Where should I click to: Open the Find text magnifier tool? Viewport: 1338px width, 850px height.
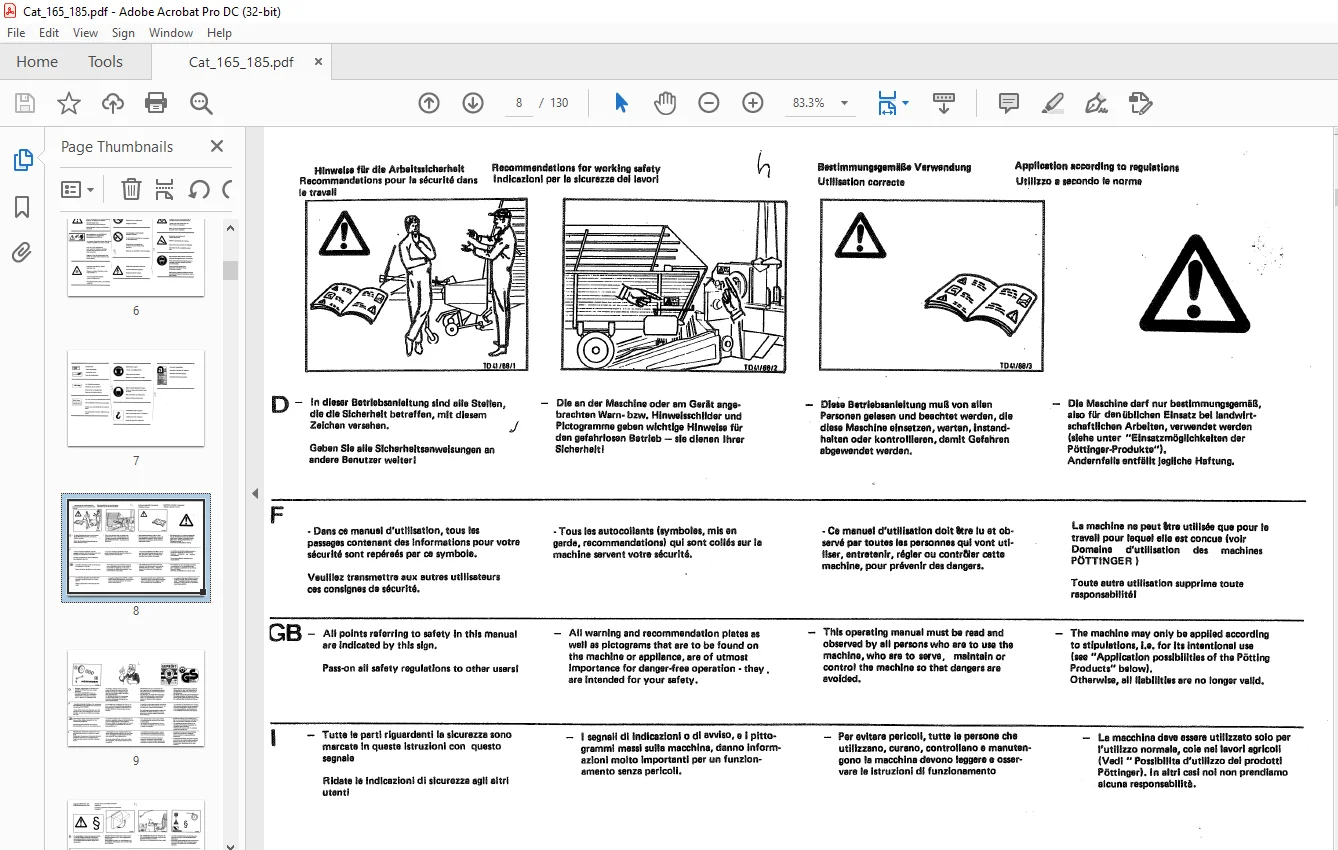(201, 103)
